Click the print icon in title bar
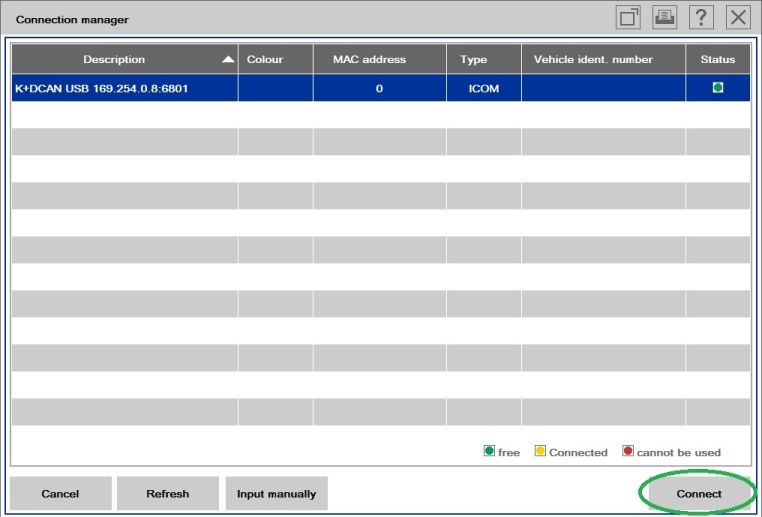Image resolution: width=762 pixels, height=517 pixels. [x=665, y=17]
